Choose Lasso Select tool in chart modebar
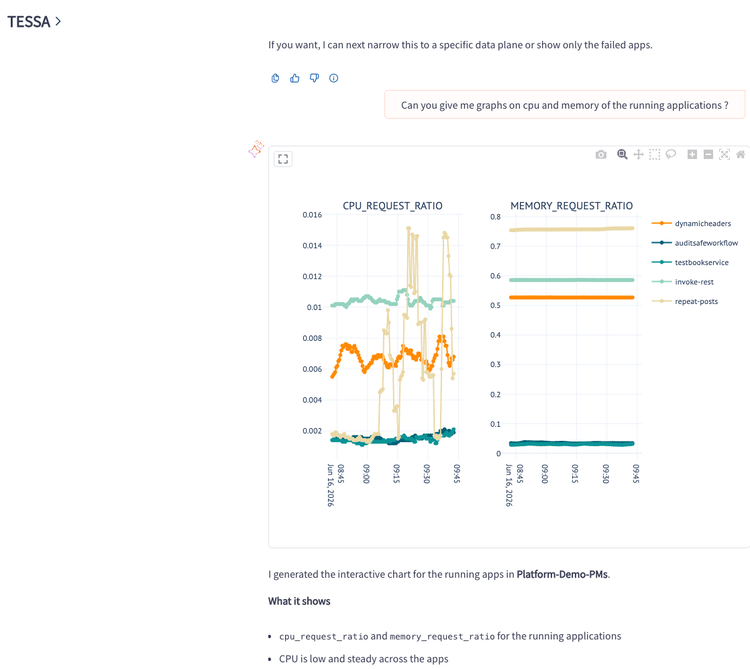750x669 pixels. click(671, 154)
